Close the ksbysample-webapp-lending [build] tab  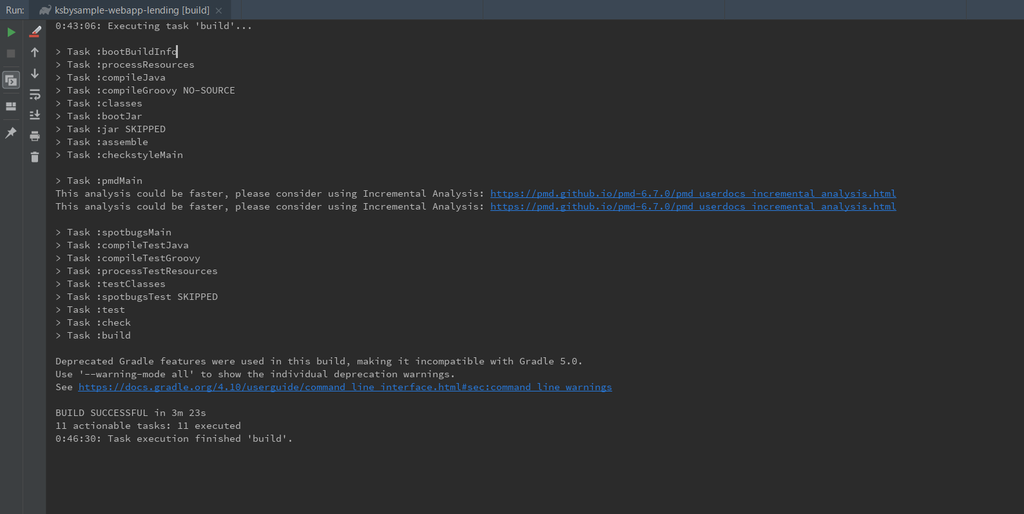tap(219, 10)
